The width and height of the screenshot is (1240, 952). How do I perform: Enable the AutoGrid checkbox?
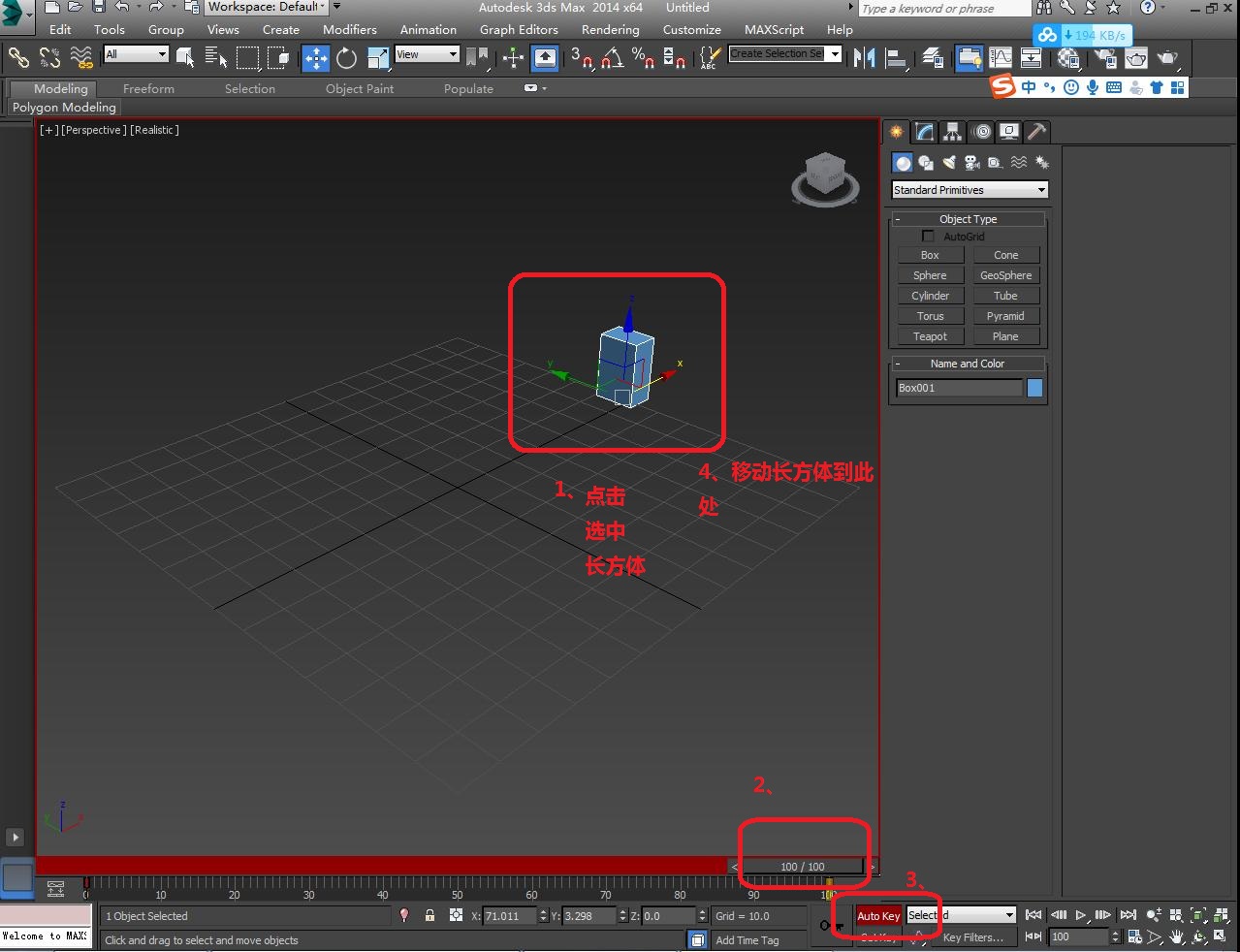tap(928, 237)
